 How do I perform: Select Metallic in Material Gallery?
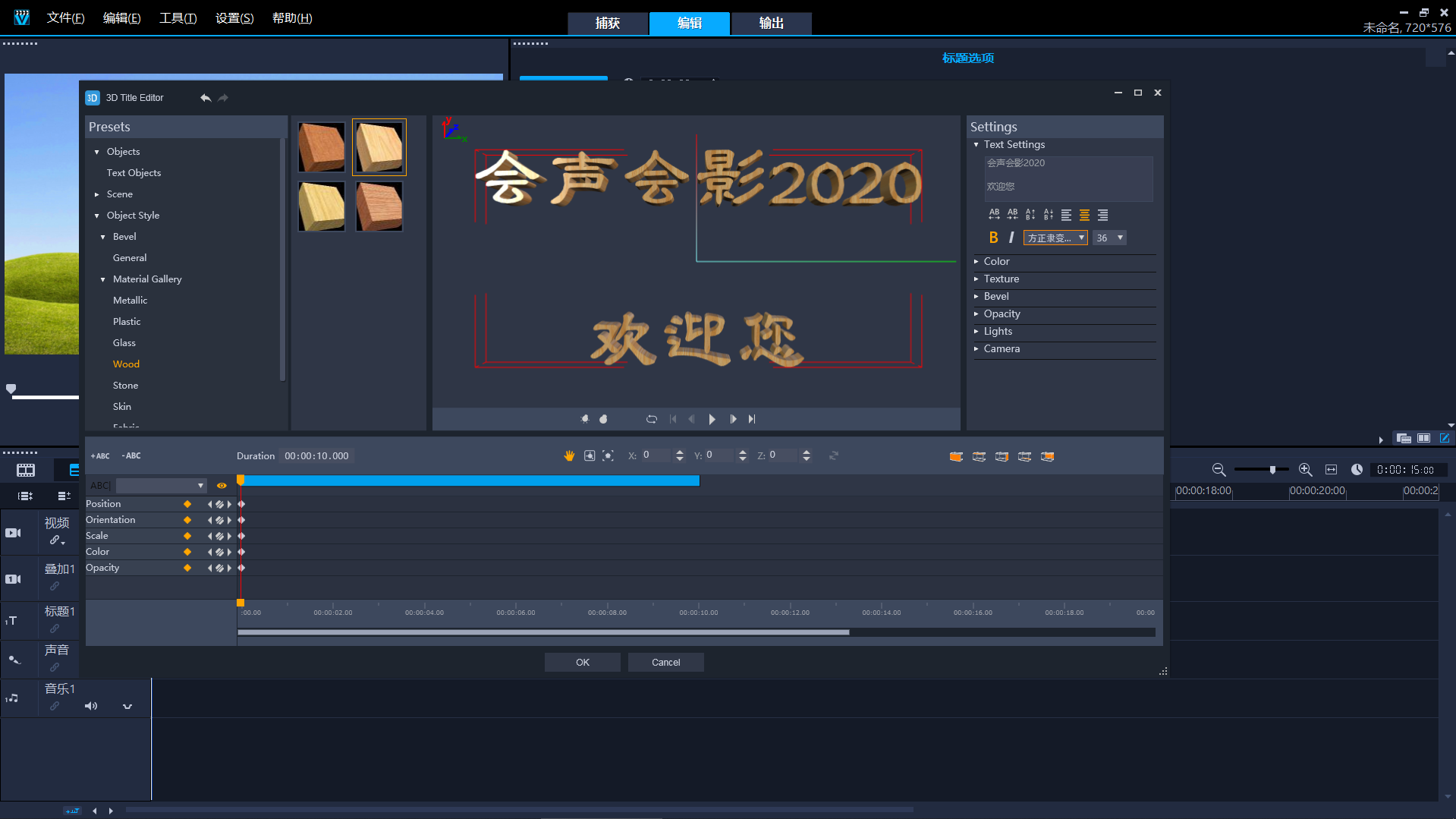tap(131, 301)
